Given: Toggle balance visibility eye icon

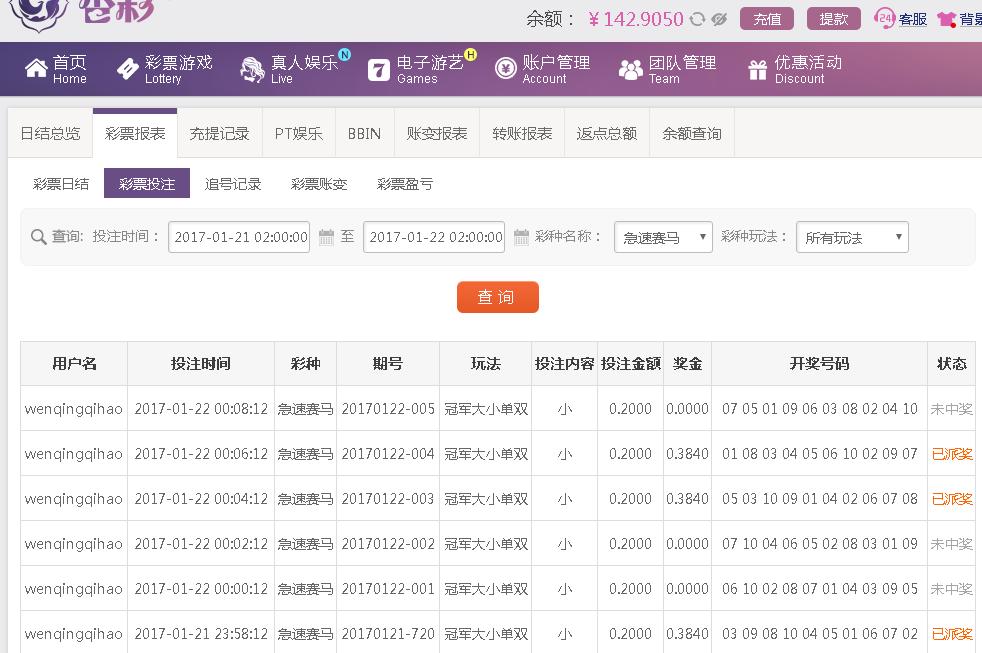Looking at the screenshot, I should tap(718, 19).
